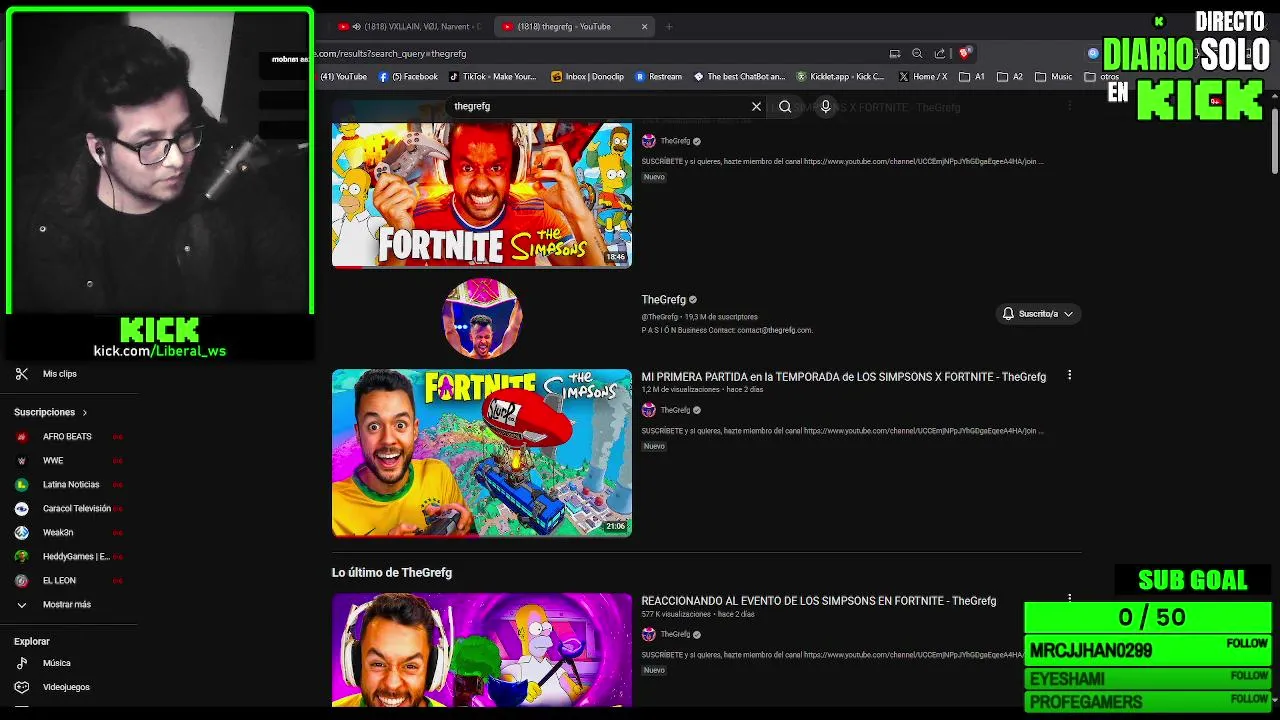The width and height of the screenshot is (1280, 720).
Task: Select the thegrefg - YouTube tab
Action: click(575, 27)
